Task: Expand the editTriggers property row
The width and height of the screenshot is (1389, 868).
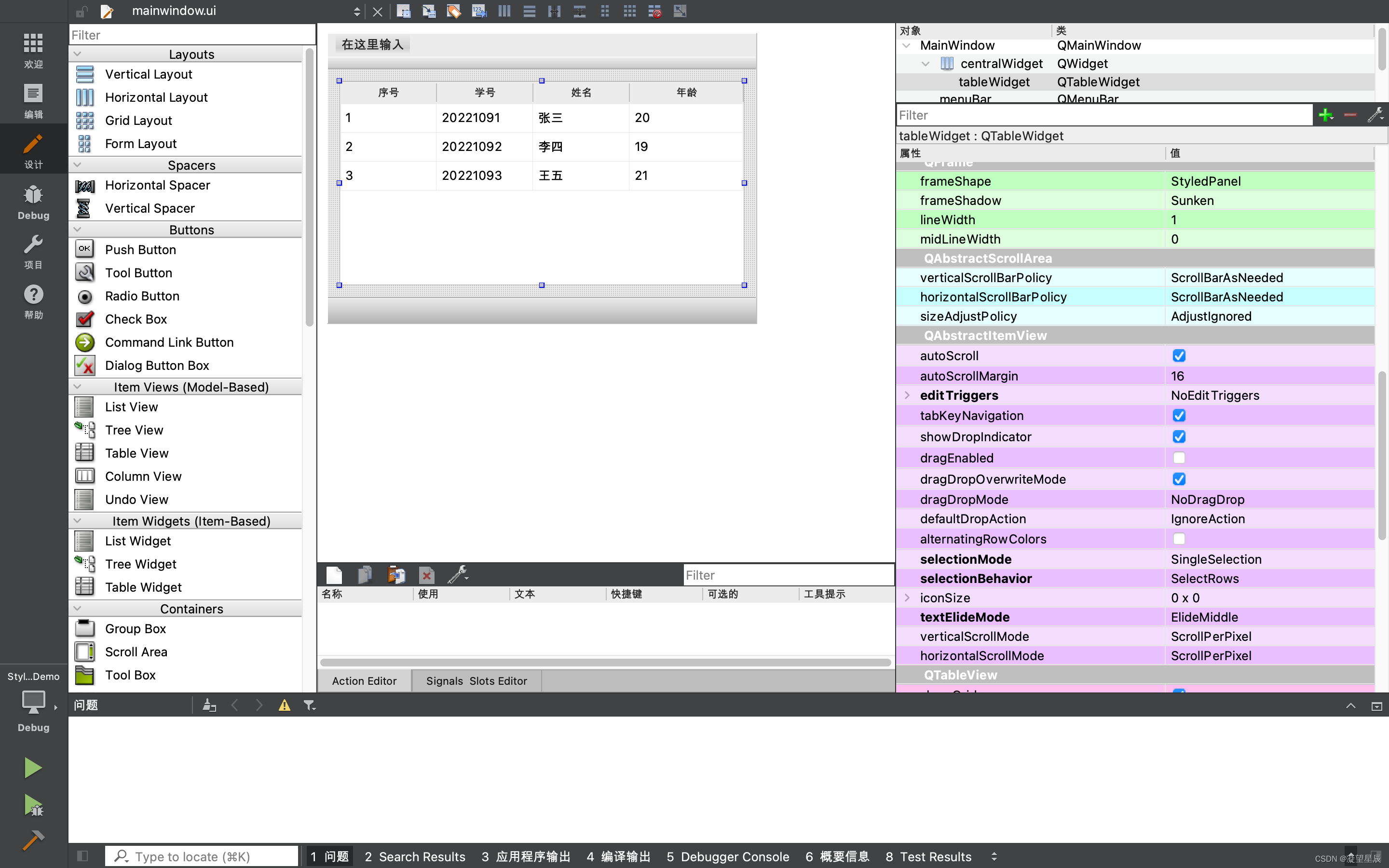Action: tap(906, 395)
